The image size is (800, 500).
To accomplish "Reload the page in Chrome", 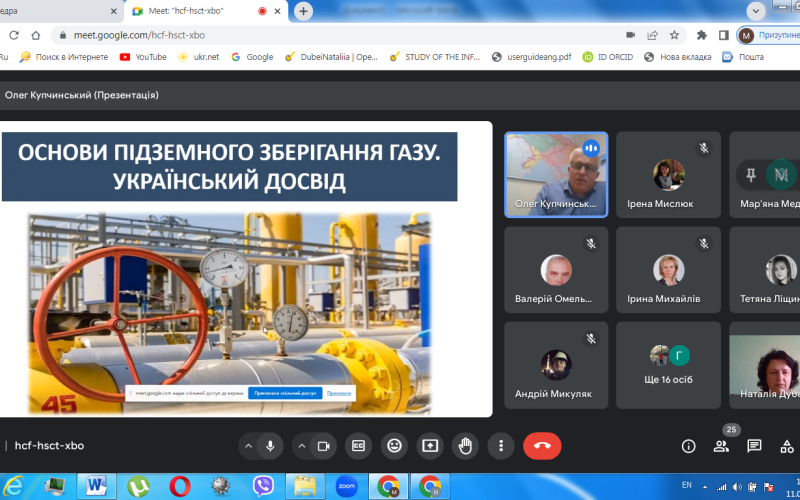I will tap(14, 35).
